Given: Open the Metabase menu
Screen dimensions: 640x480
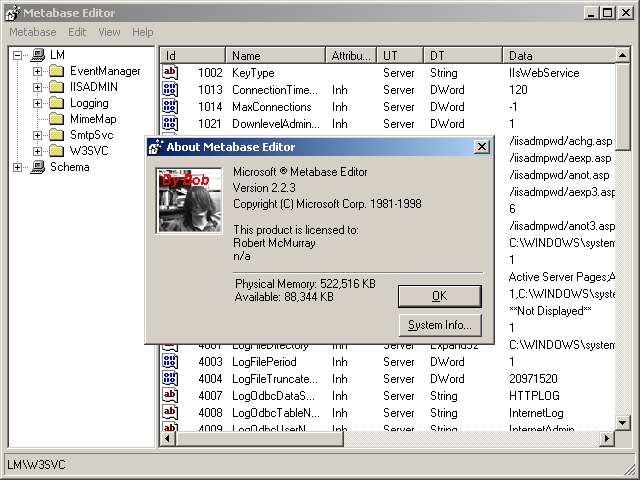Looking at the screenshot, I should coord(33,32).
